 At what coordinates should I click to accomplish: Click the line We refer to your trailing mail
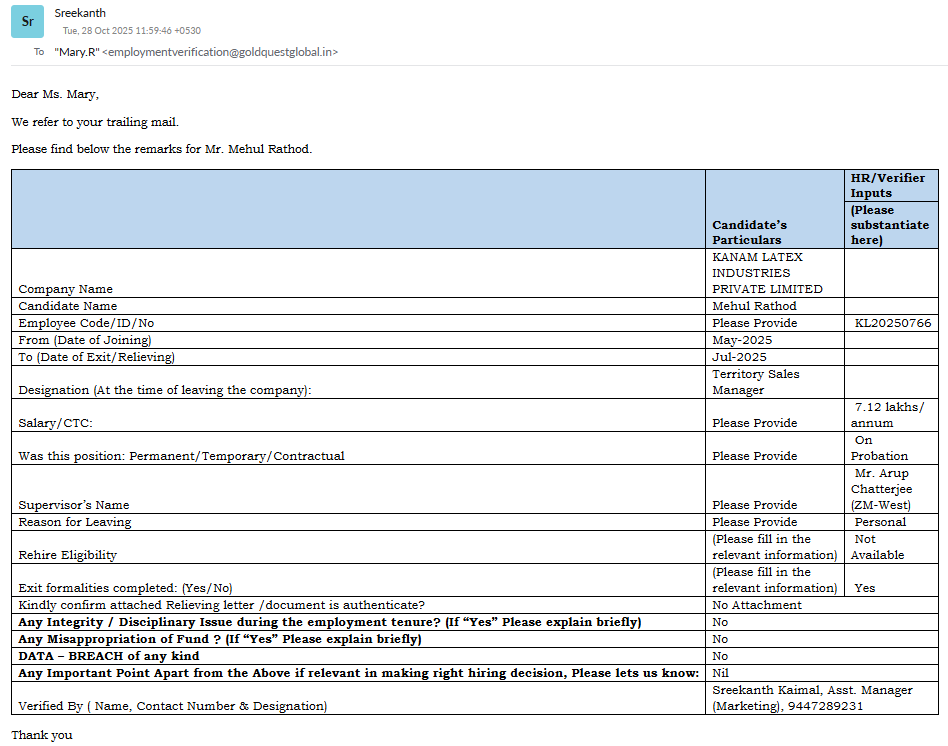[95, 122]
